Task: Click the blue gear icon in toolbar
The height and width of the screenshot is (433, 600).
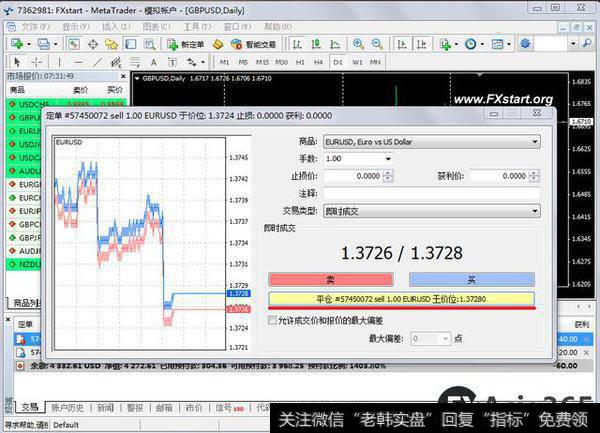Action: click(525, 44)
